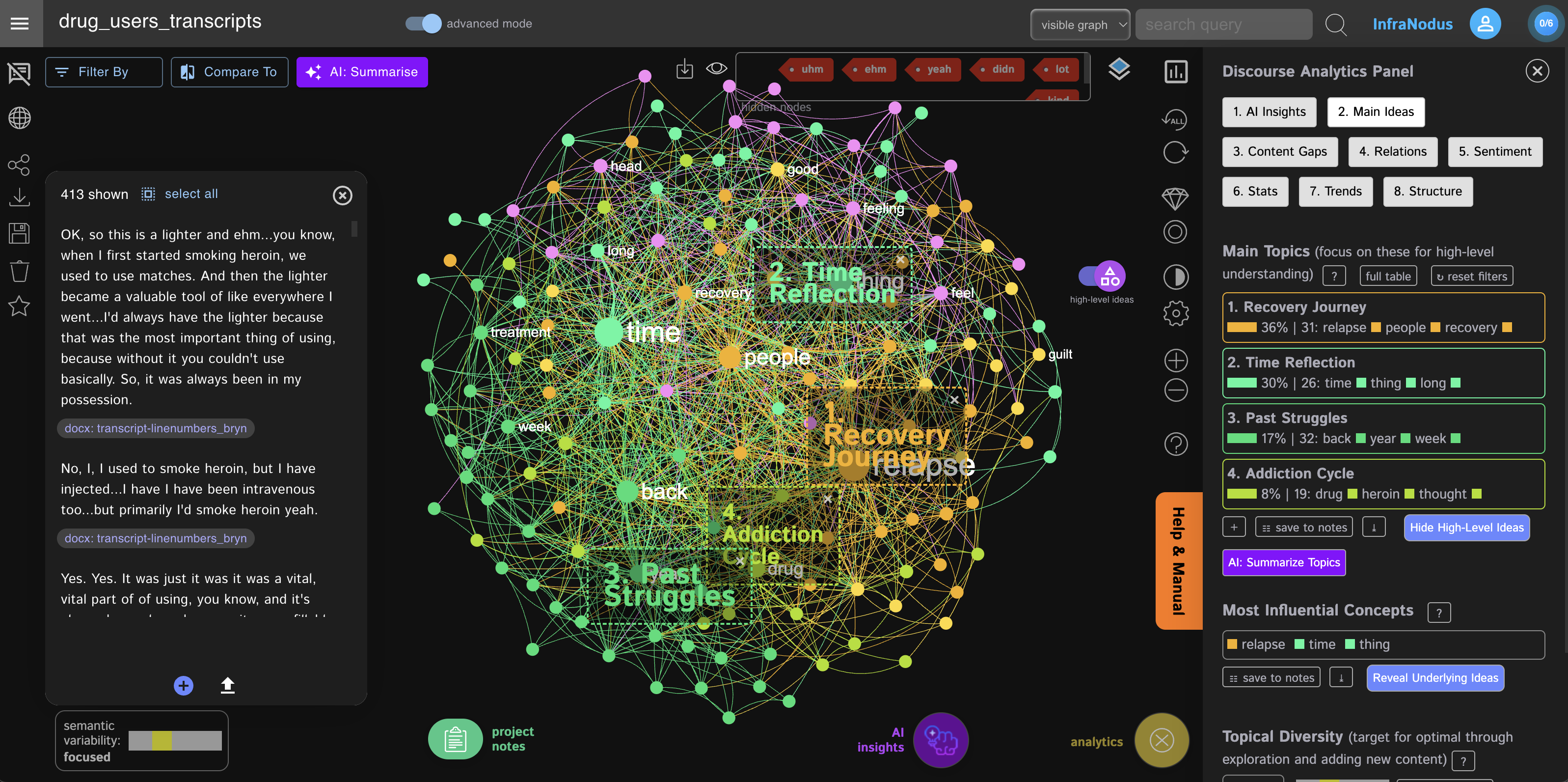Image resolution: width=1568 pixels, height=782 pixels.
Task: Click the undo ALL icon
Action: (x=1175, y=119)
